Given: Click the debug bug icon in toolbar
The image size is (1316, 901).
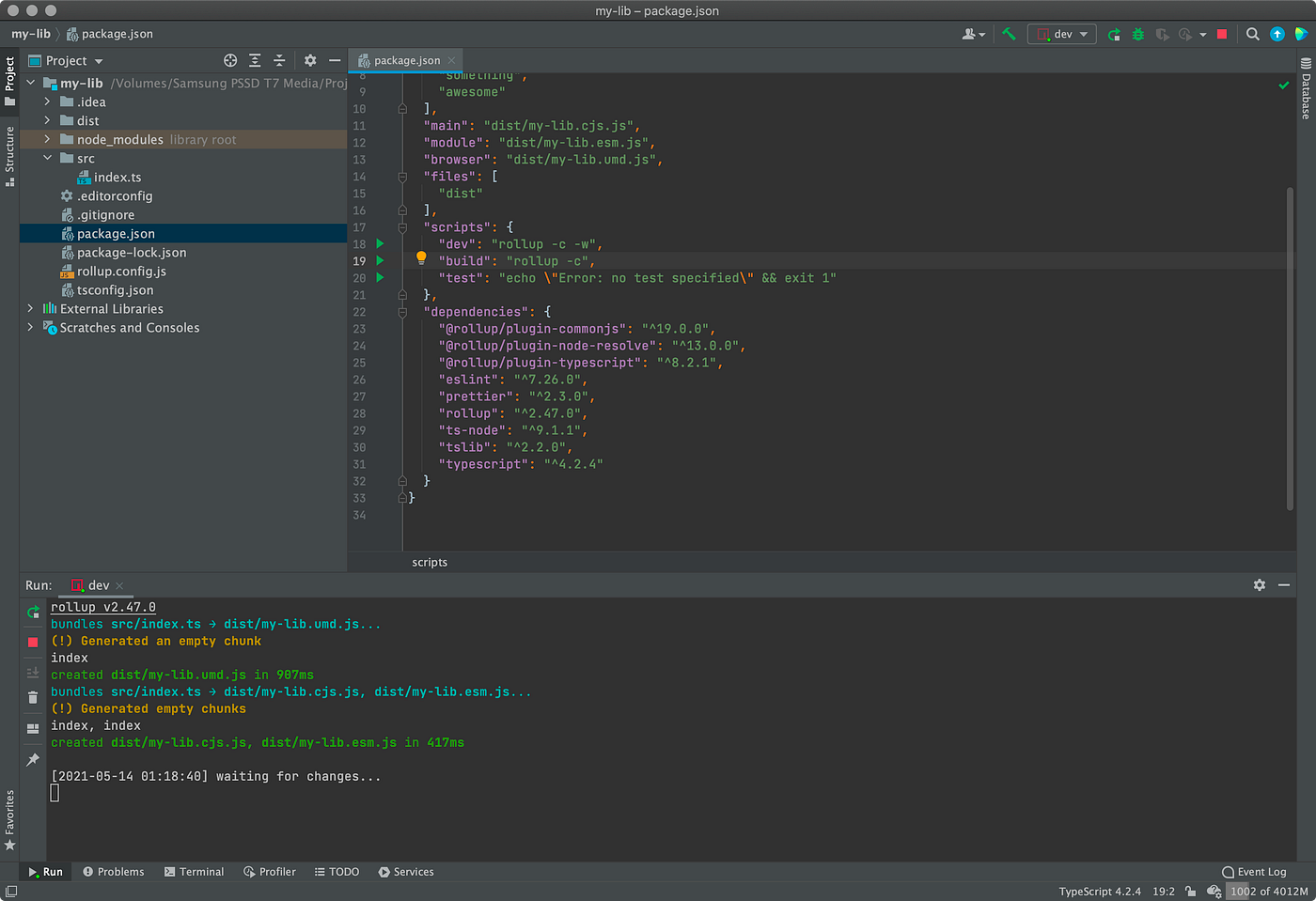Looking at the screenshot, I should coord(1137,34).
